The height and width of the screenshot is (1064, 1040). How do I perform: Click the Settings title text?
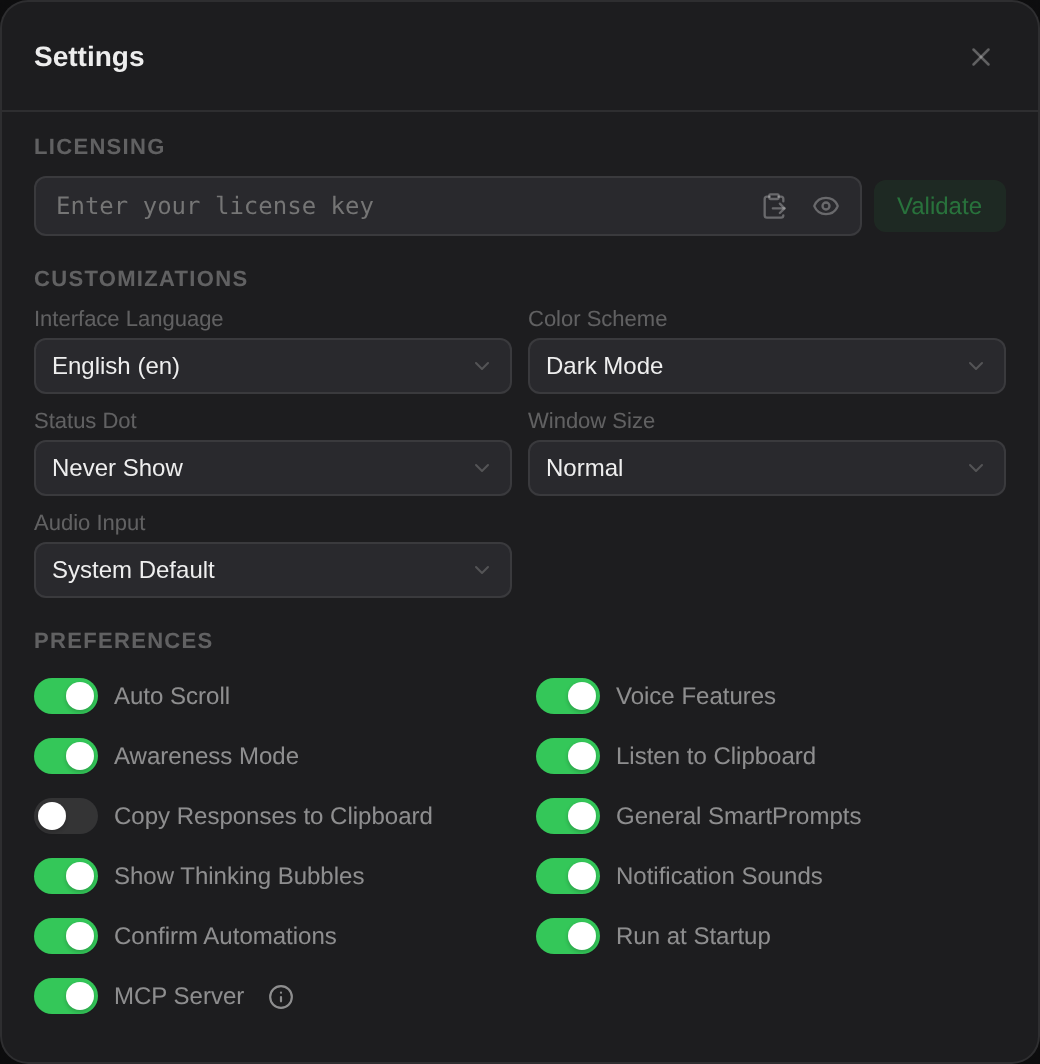pyautogui.click(x=90, y=57)
